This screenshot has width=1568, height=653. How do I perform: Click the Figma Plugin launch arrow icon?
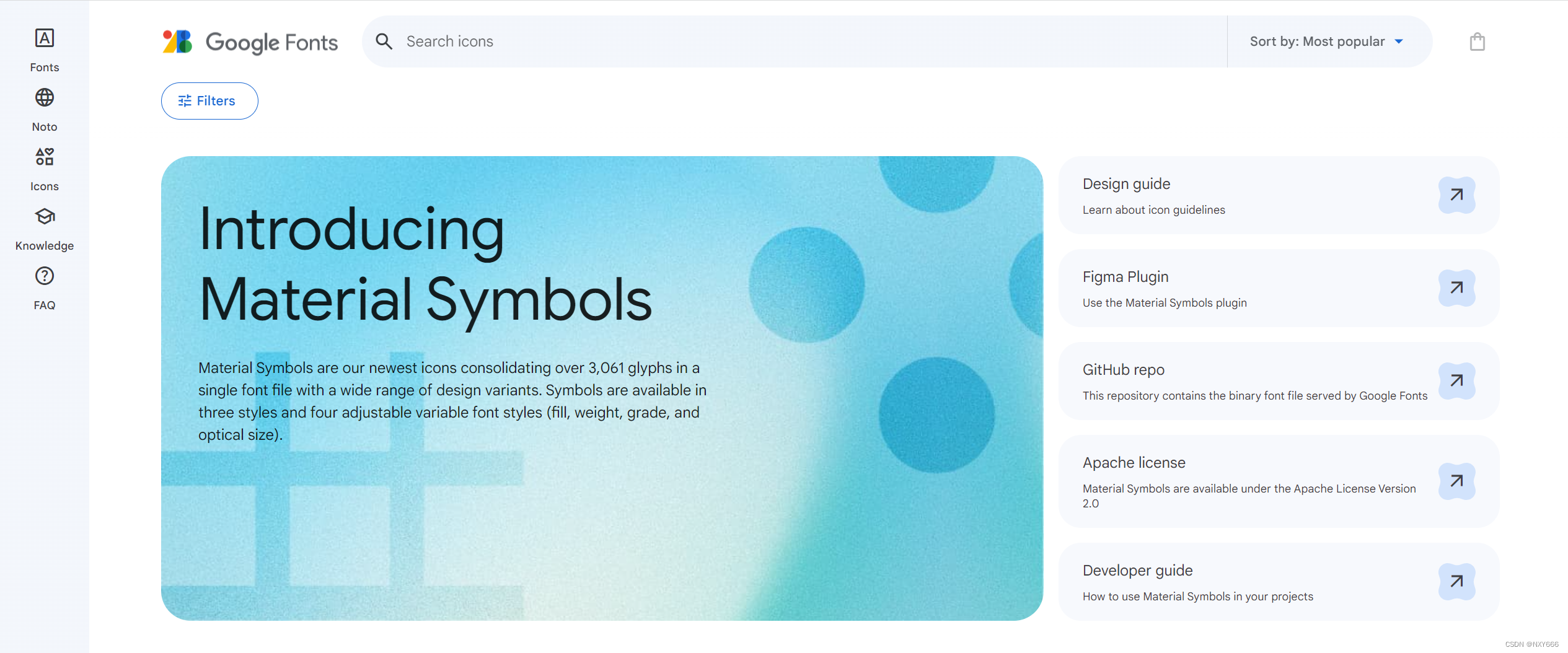pyautogui.click(x=1457, y=287)
